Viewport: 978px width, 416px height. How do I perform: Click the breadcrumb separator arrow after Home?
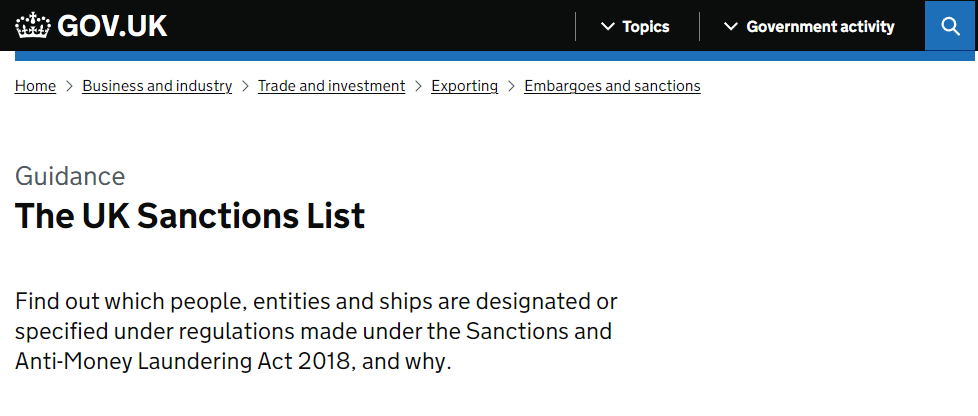pyautogui.click(x=69, y=86)
